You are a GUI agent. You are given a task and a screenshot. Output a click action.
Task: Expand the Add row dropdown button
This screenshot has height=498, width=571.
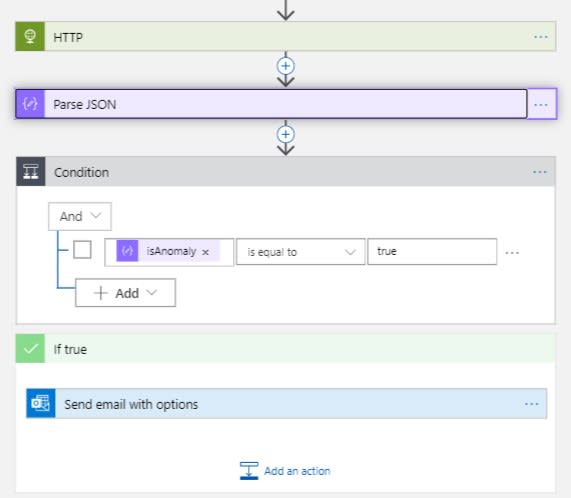(x=125, y=293)
